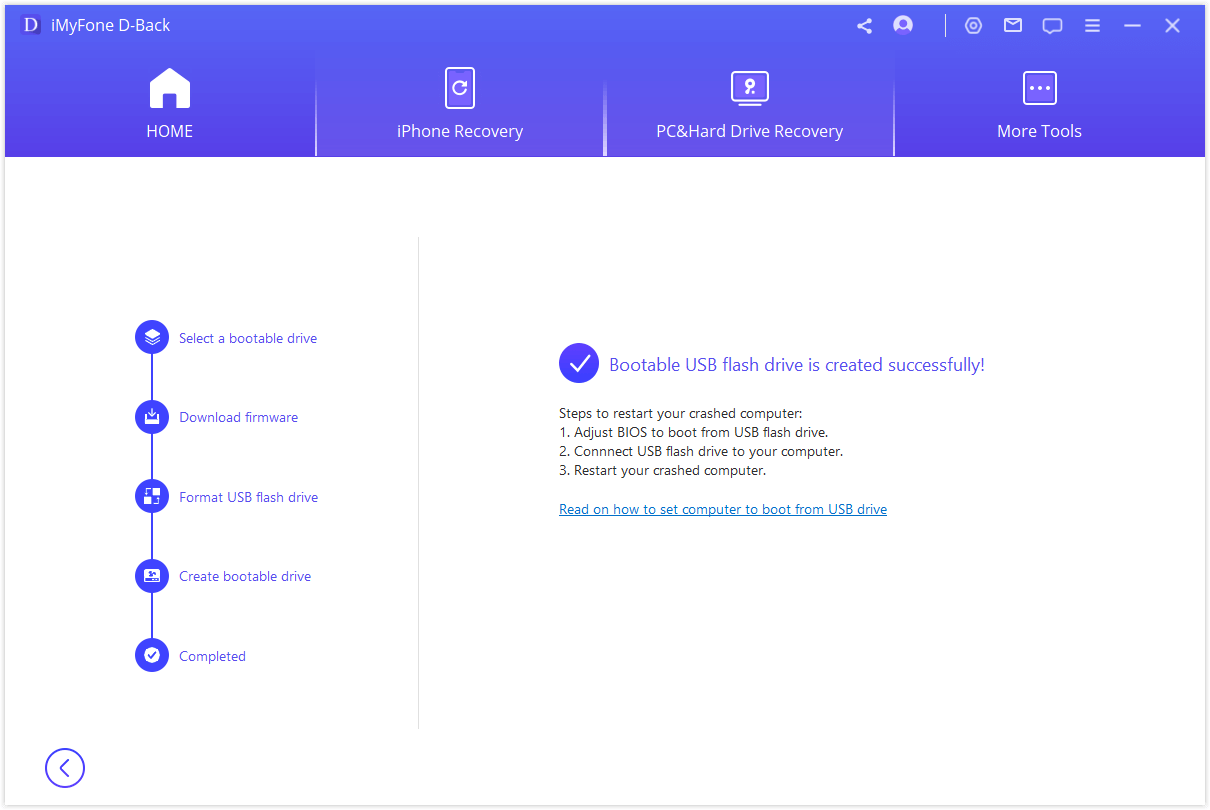The height and width of the screenshot is (810, 1210).
Task: Click the Select a bootable drive step icon
Action: 152,337
